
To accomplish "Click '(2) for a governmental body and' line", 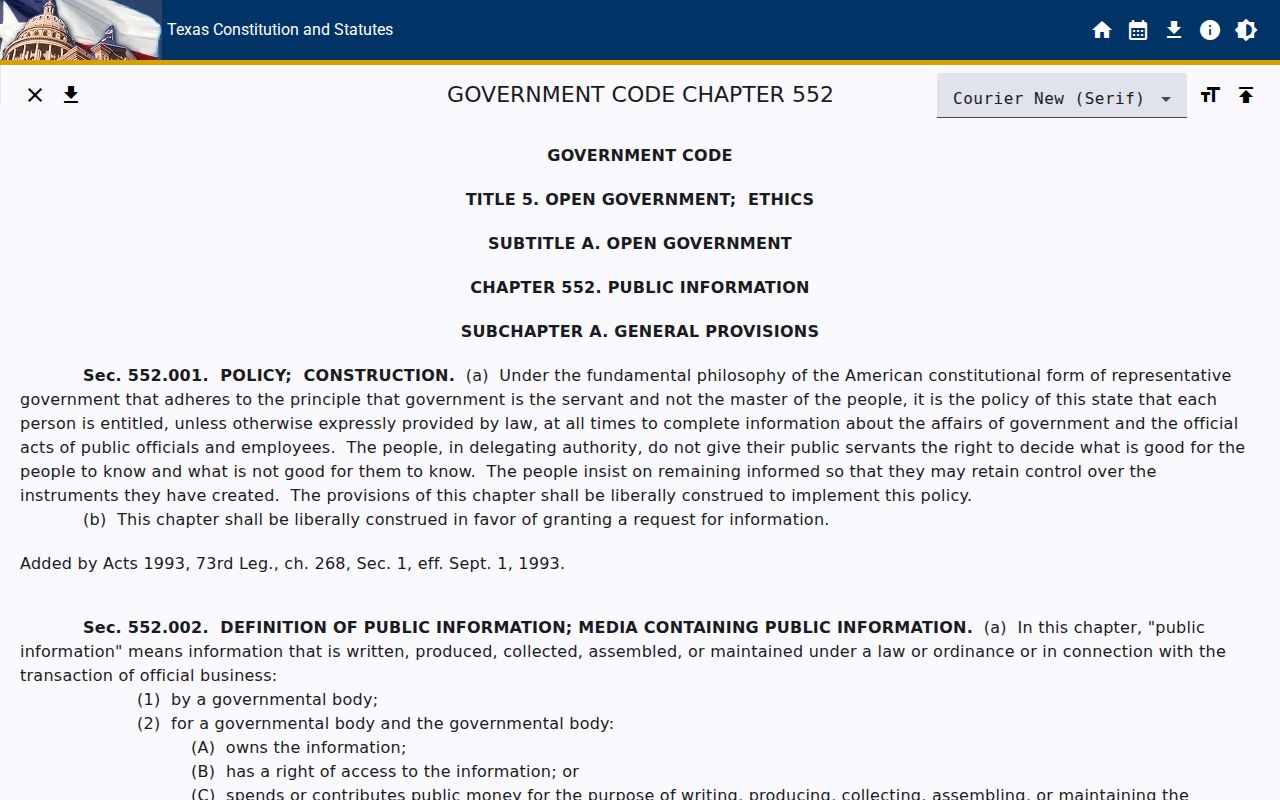I will pyautogui.click(x=375, y=723).
